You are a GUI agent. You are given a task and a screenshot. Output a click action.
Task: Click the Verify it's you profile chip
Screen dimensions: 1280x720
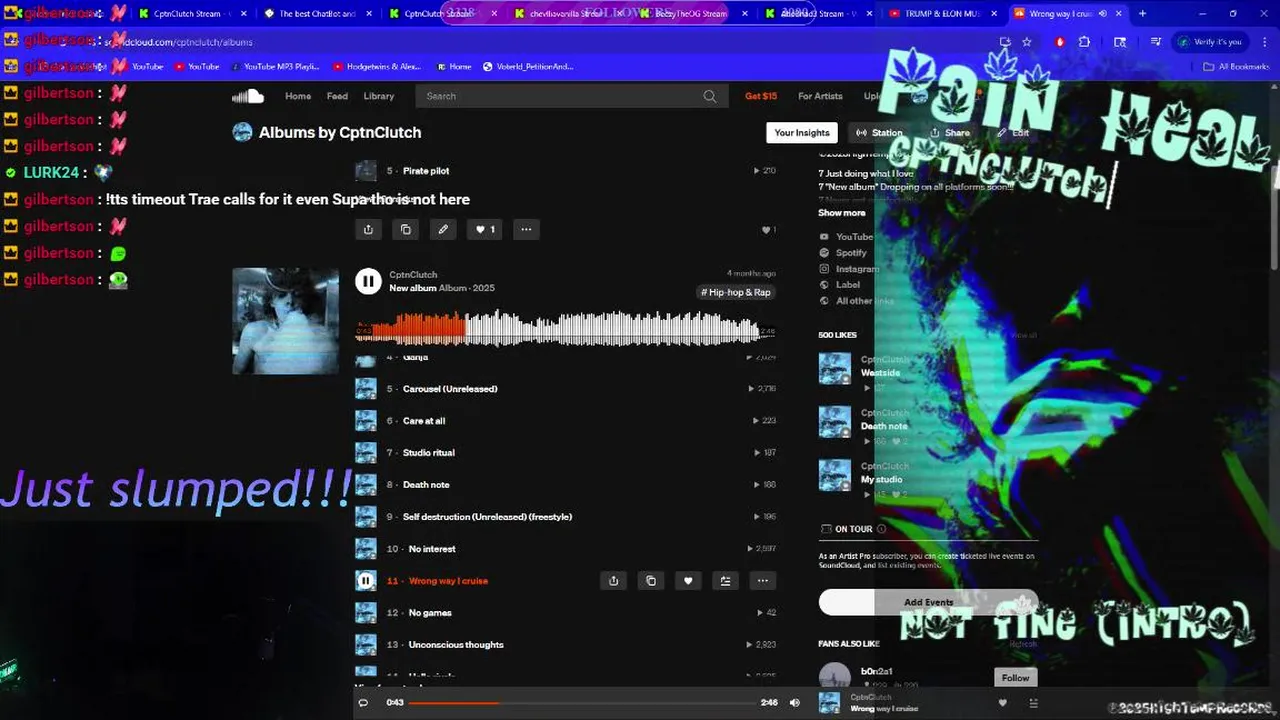tap(1211, 42)
